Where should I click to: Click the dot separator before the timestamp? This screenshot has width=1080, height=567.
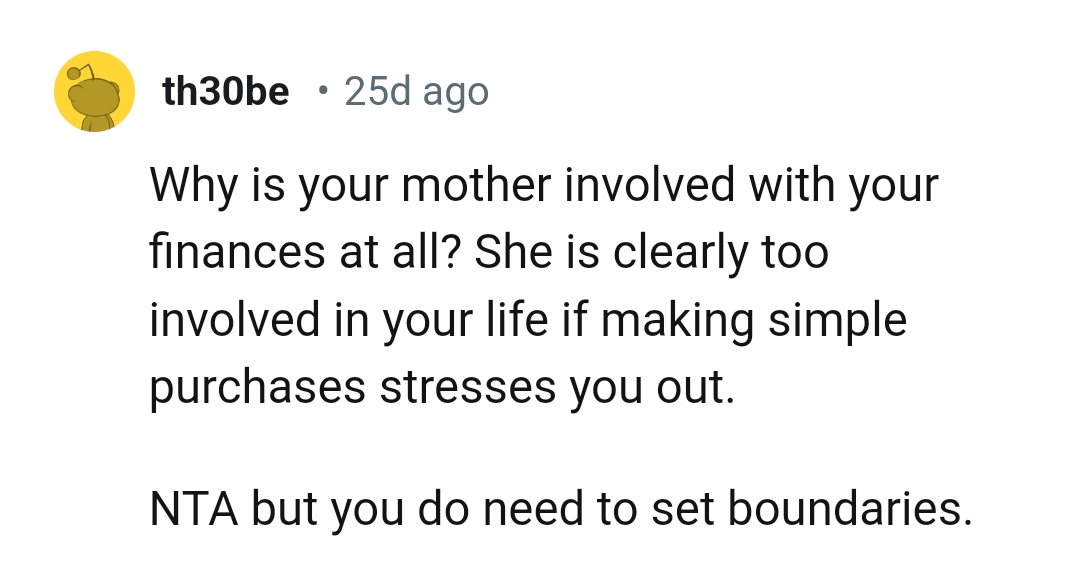tap(320, 92)
